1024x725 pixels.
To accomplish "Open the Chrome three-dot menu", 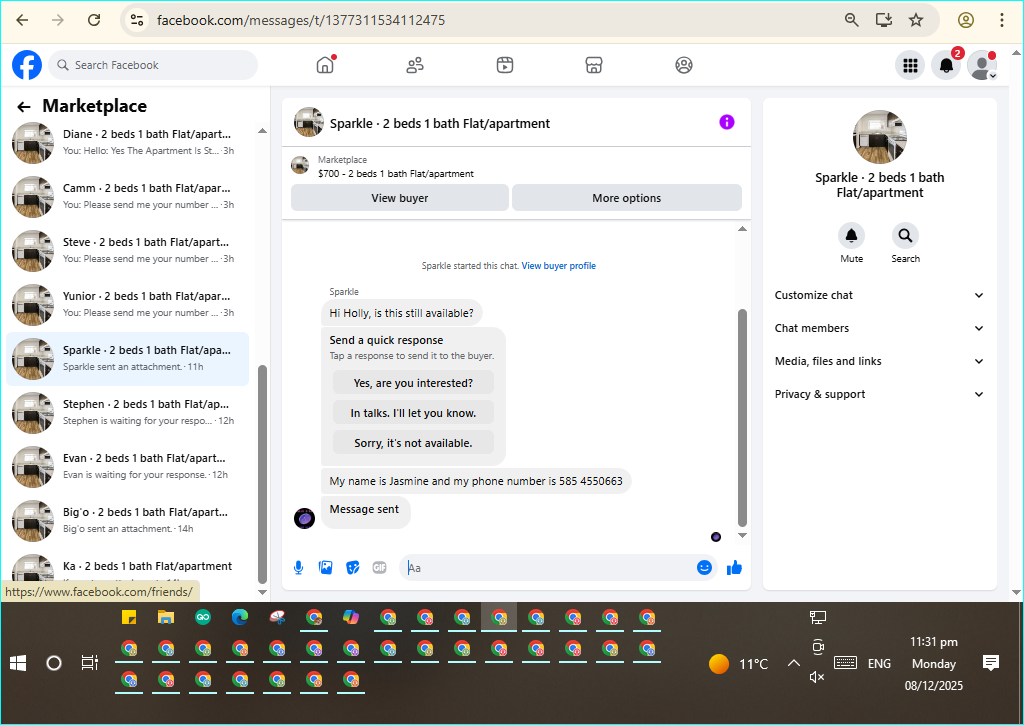I will (1002, 20).
